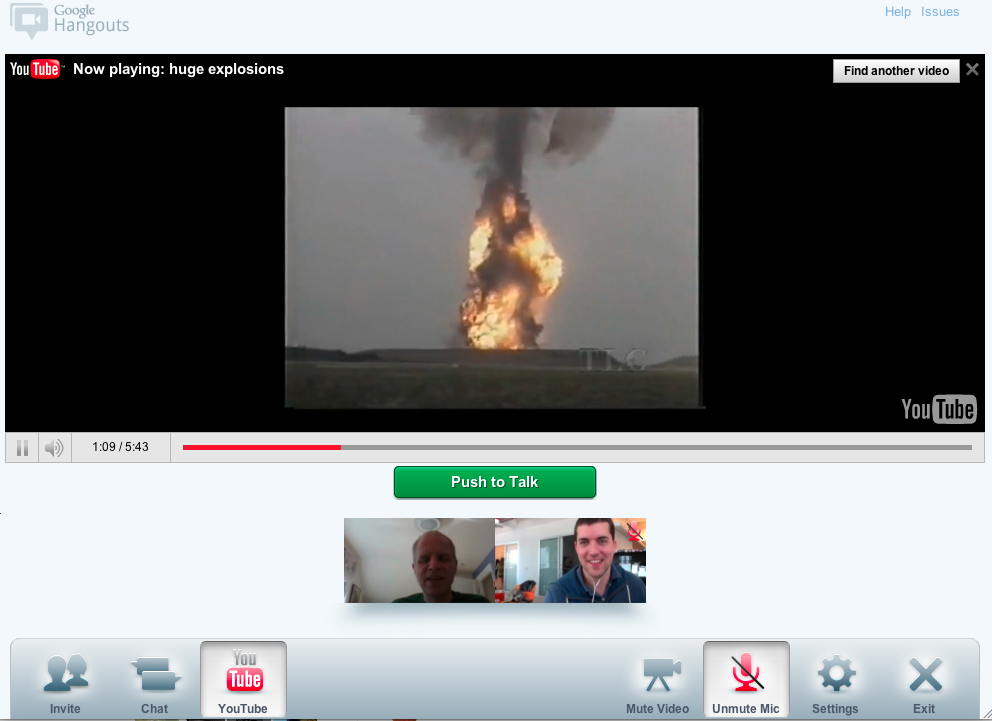
Task: Pause the YouTube video
Action: tap(22, 447)
